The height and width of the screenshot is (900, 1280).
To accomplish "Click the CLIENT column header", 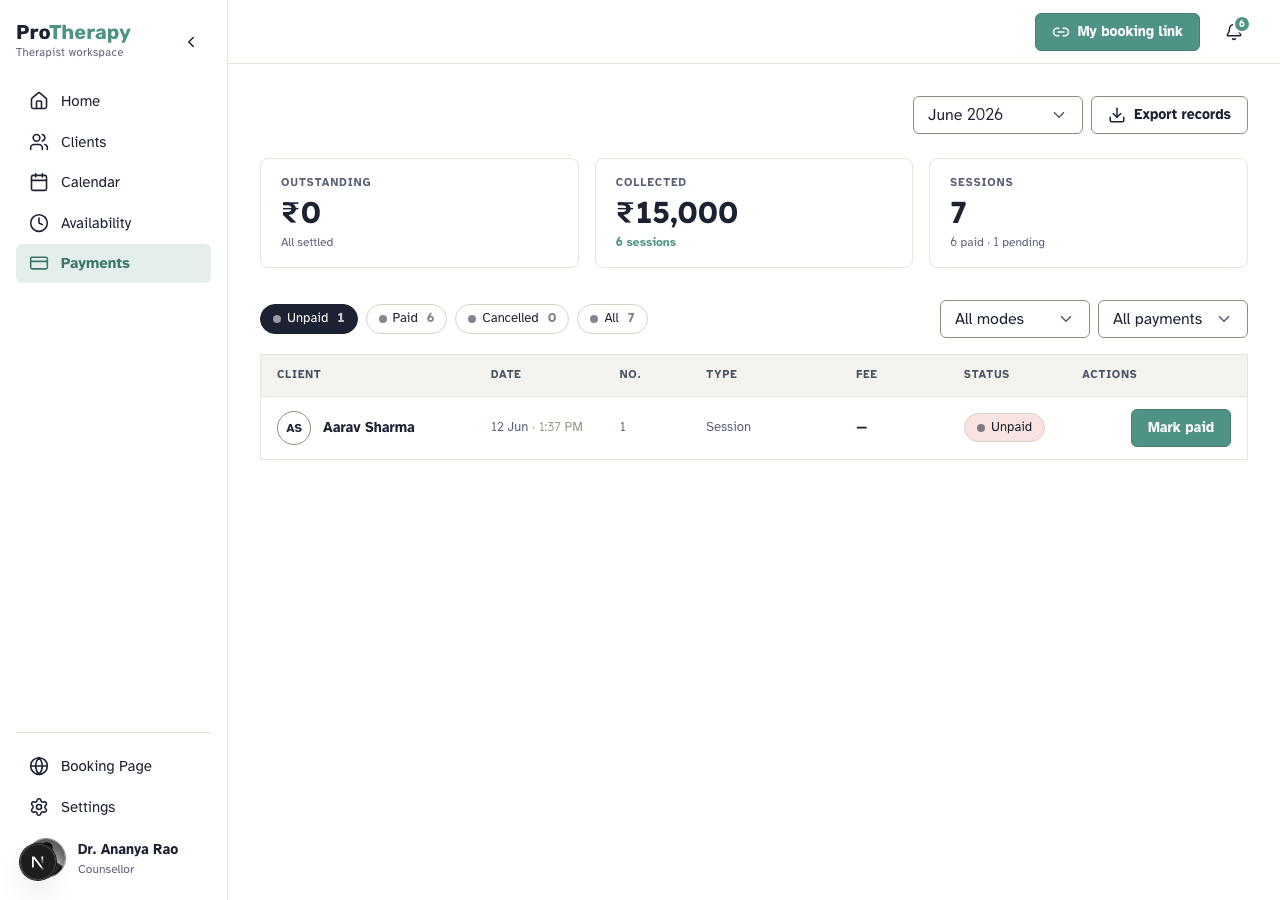I will [x=299, y=374].
